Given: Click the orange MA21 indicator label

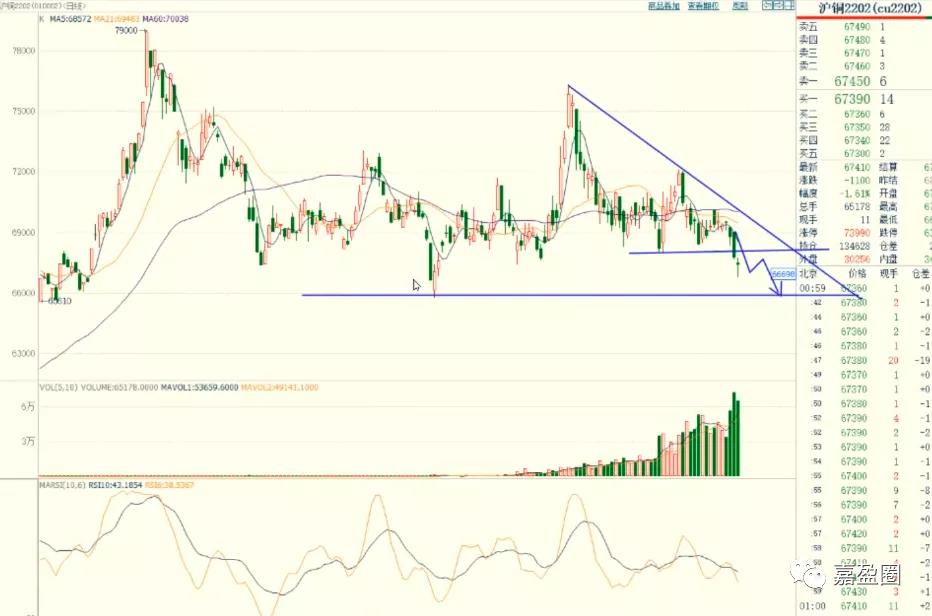Looking at the screenshot, I should pyautogui.click(x=118, y=19).
